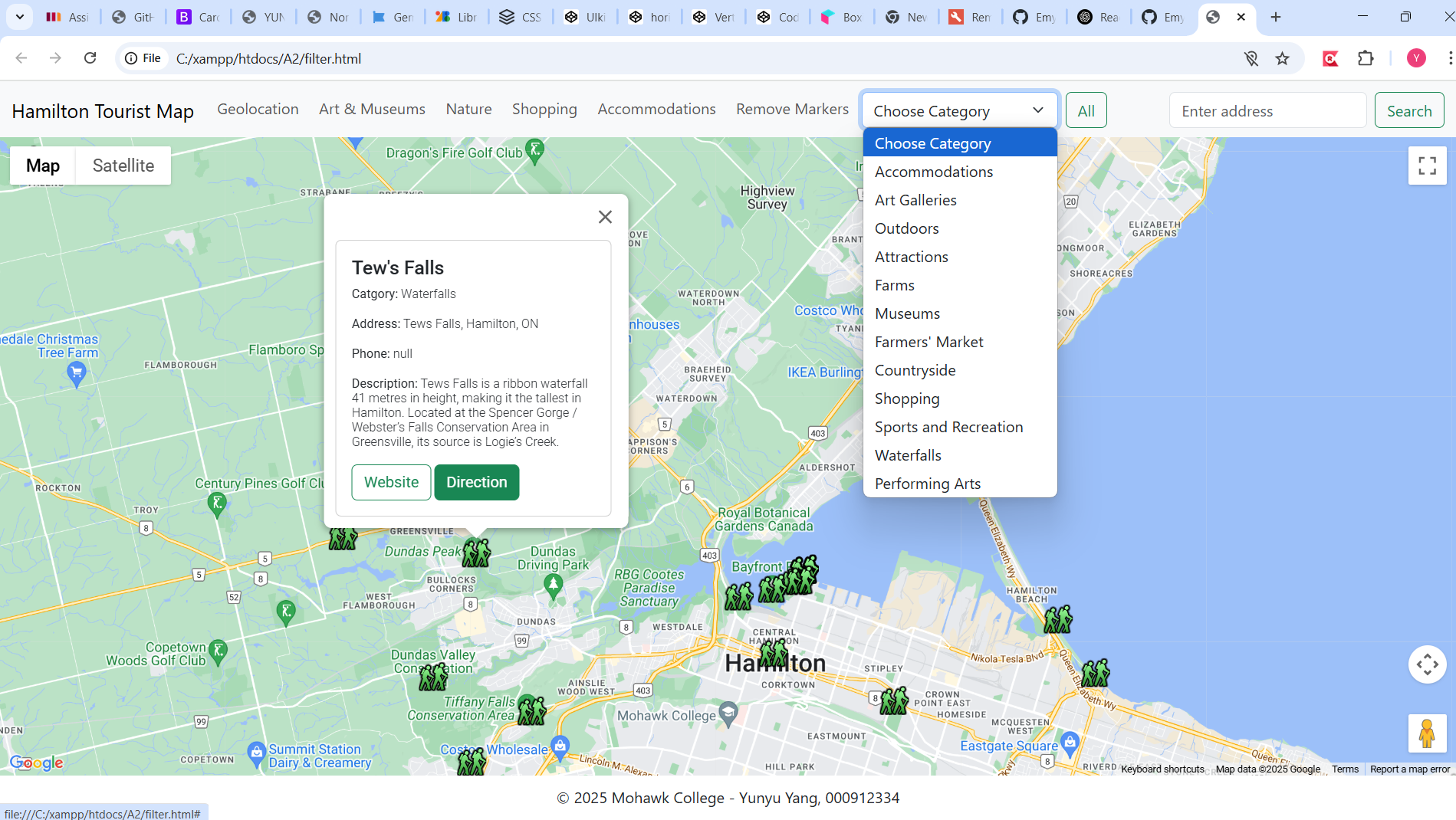Open Keyboard shortcuts on the map

click(x=1162, y=769)
